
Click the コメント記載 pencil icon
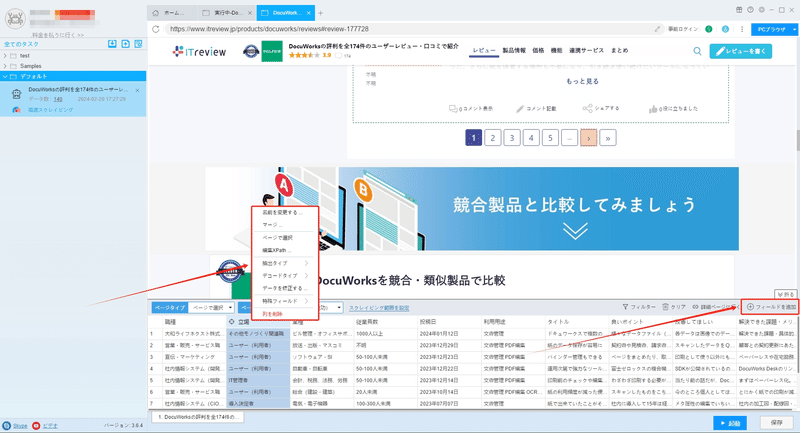tap(520, 109)
